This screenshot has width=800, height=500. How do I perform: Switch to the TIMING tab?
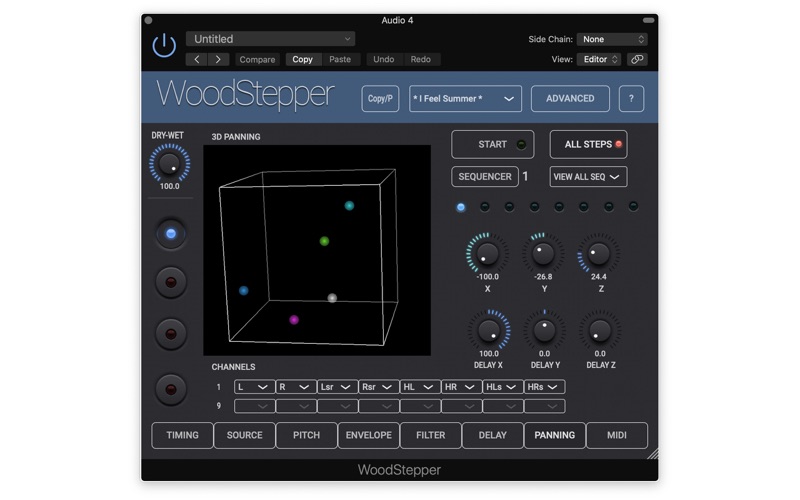click(x=182, y=435)
